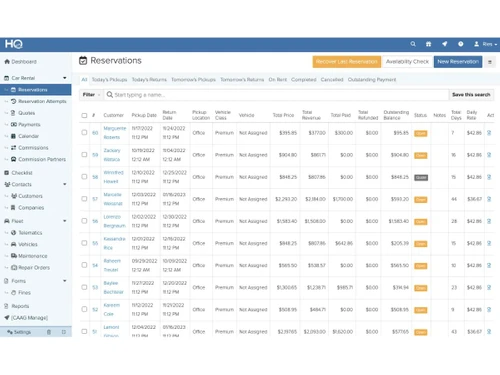Image resolution: width=500 pixels, height=375 pixels.
Task: Open Checklist in sidebar
Action: coord(19,173)
